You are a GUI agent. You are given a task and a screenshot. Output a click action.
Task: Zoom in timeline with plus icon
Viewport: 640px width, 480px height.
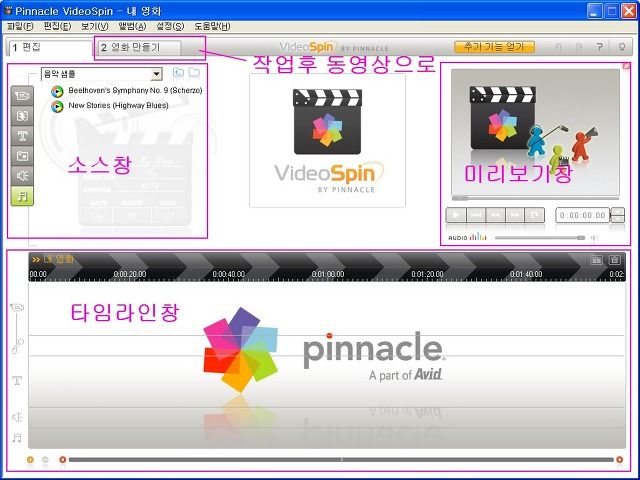(x=30, y=460)
